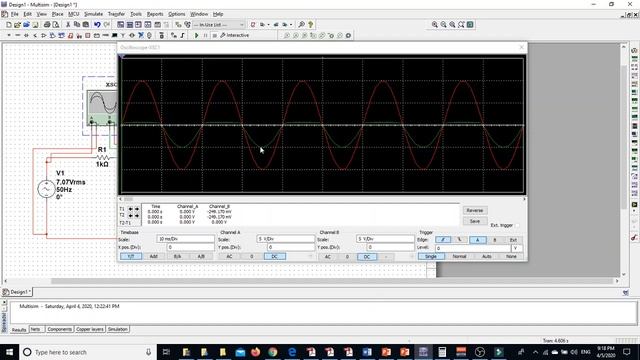Open the Options menu
The height and width of the screenshot is (360, 640).
(x=176, y=14)
